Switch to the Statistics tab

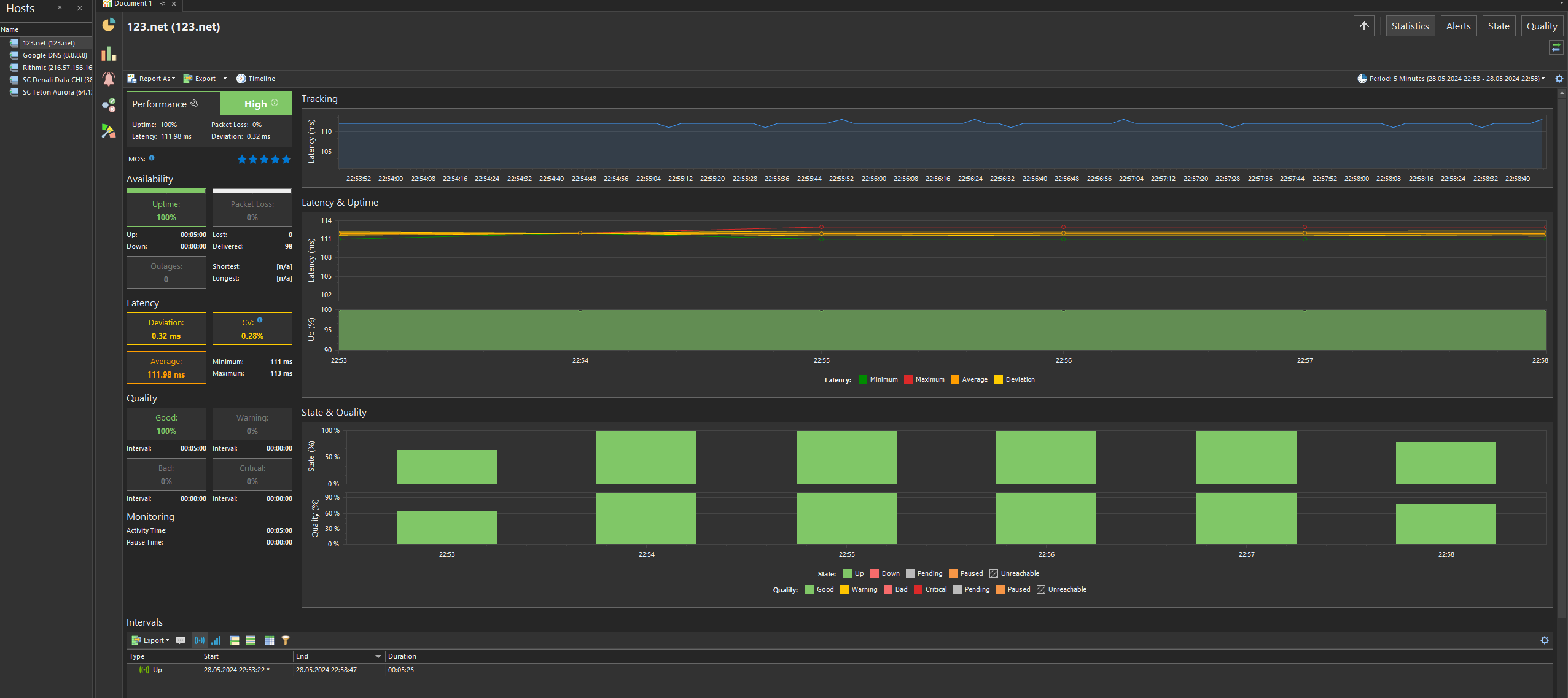pos(1410,26)
